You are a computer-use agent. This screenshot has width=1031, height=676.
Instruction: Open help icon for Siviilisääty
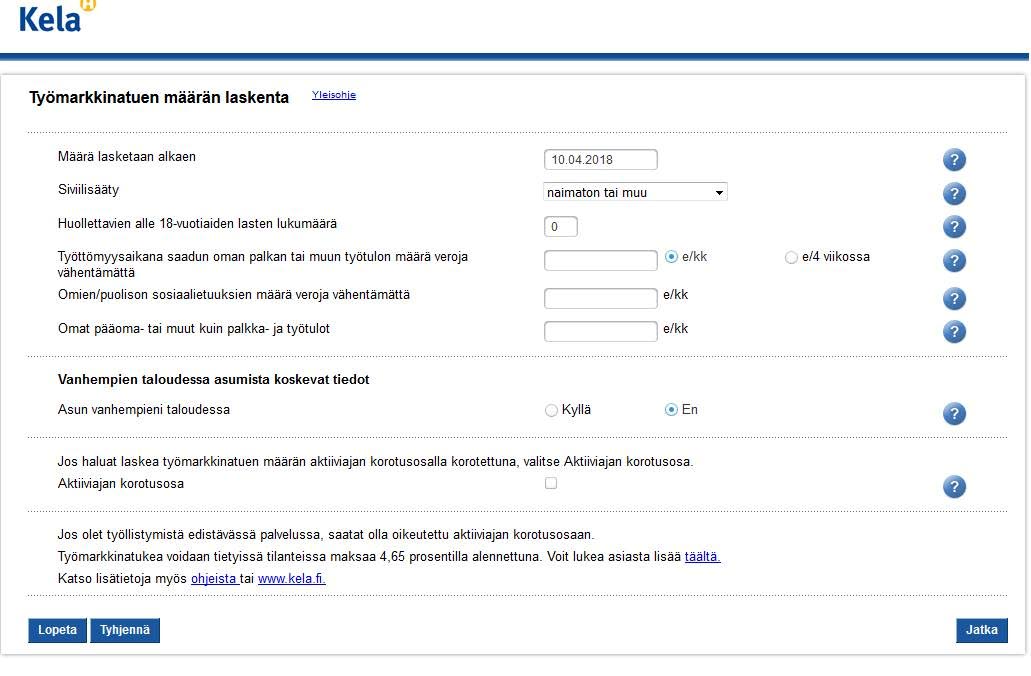[954, 193]
